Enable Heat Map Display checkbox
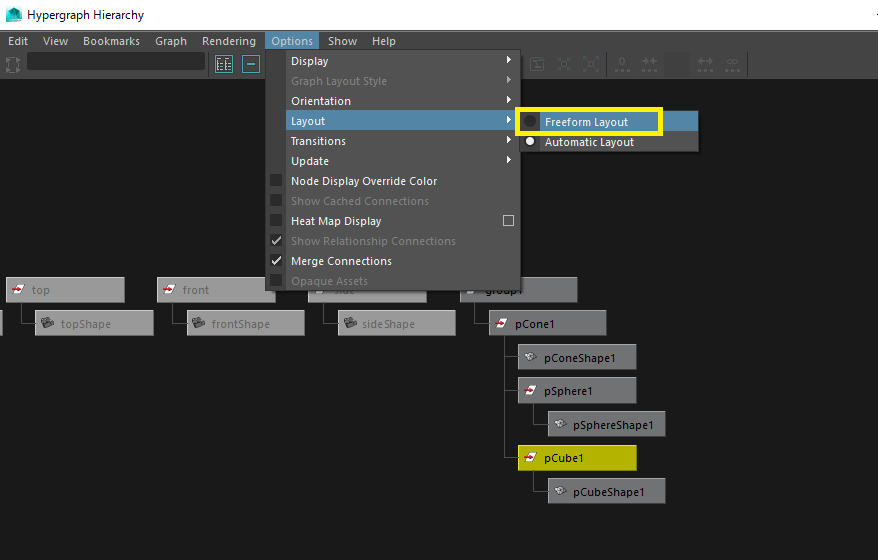This screenshot has width=878, height=560. click(x=276, y=221)
